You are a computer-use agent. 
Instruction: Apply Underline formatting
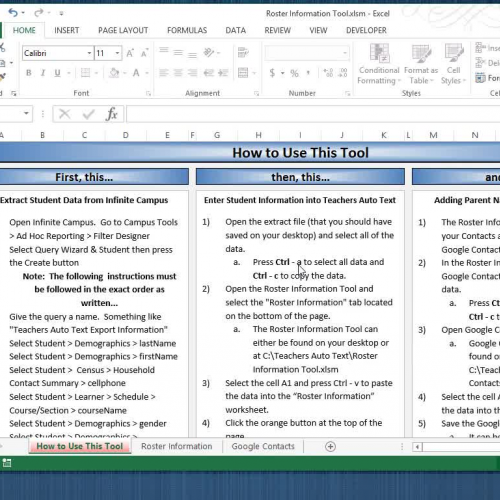point(57,73)
